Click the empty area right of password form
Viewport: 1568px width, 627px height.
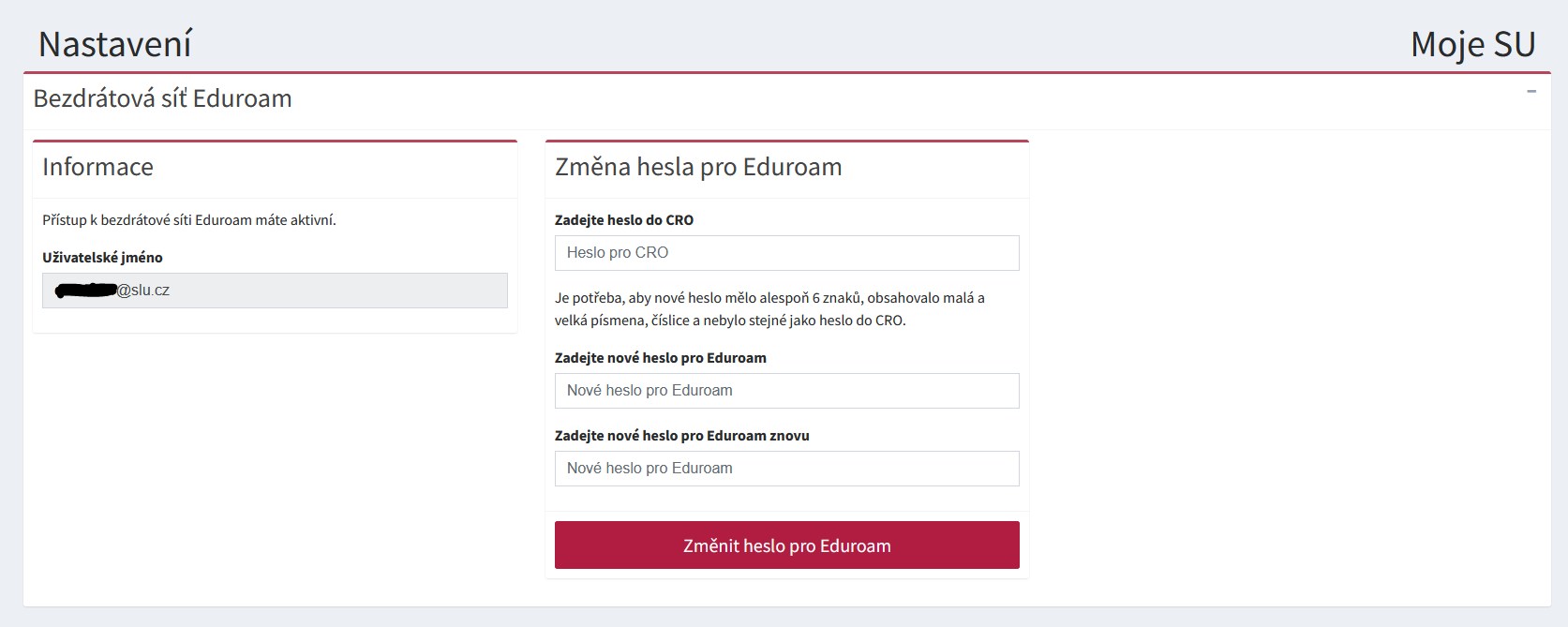[x=1289, y=366]
